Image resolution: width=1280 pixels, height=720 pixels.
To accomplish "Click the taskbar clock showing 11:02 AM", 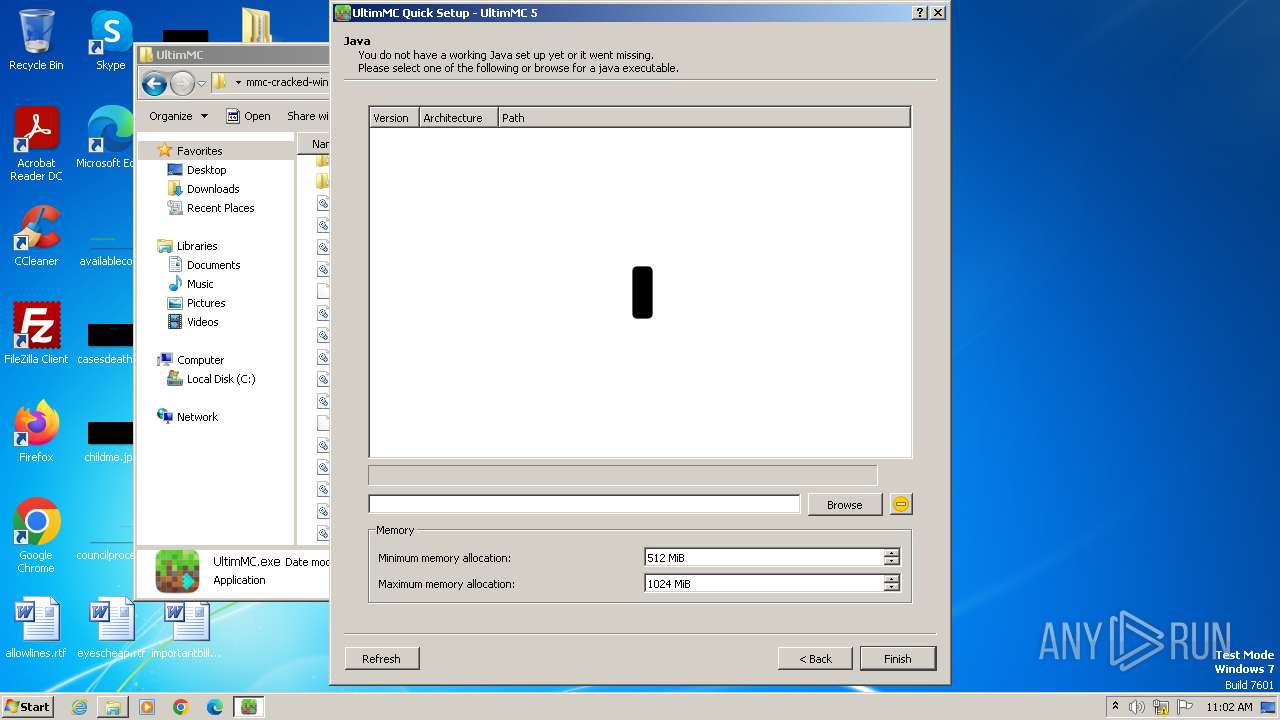I will (x=1229, y=707).
